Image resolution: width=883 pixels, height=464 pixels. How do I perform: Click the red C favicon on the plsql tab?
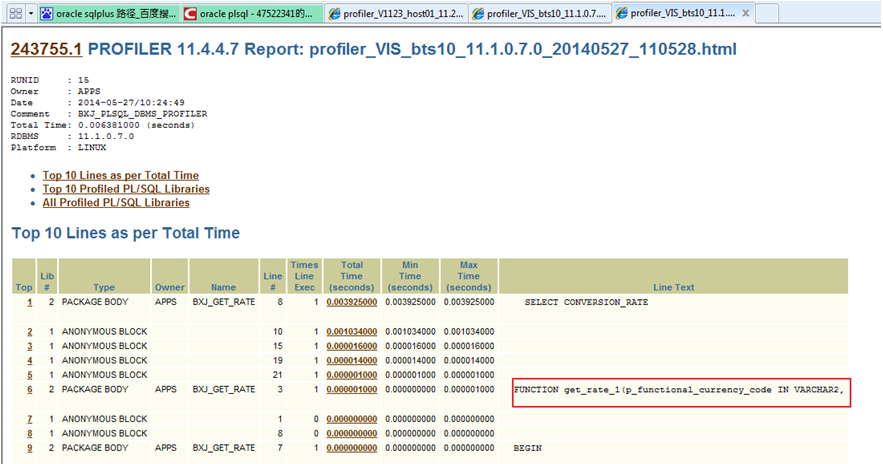point(190,14)
